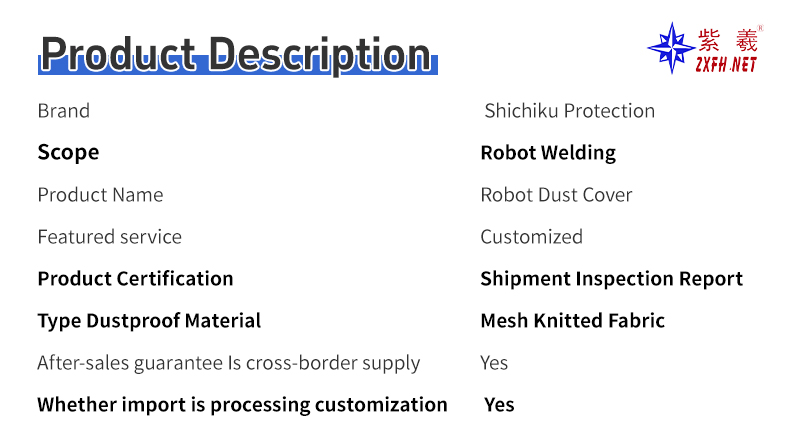Select the Robot Dust Cover text
This screenshot has height=447, width=790.
coord(556,195)
